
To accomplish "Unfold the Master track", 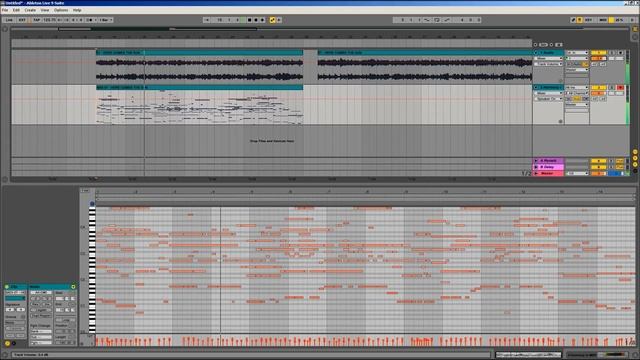I will 536,173.
